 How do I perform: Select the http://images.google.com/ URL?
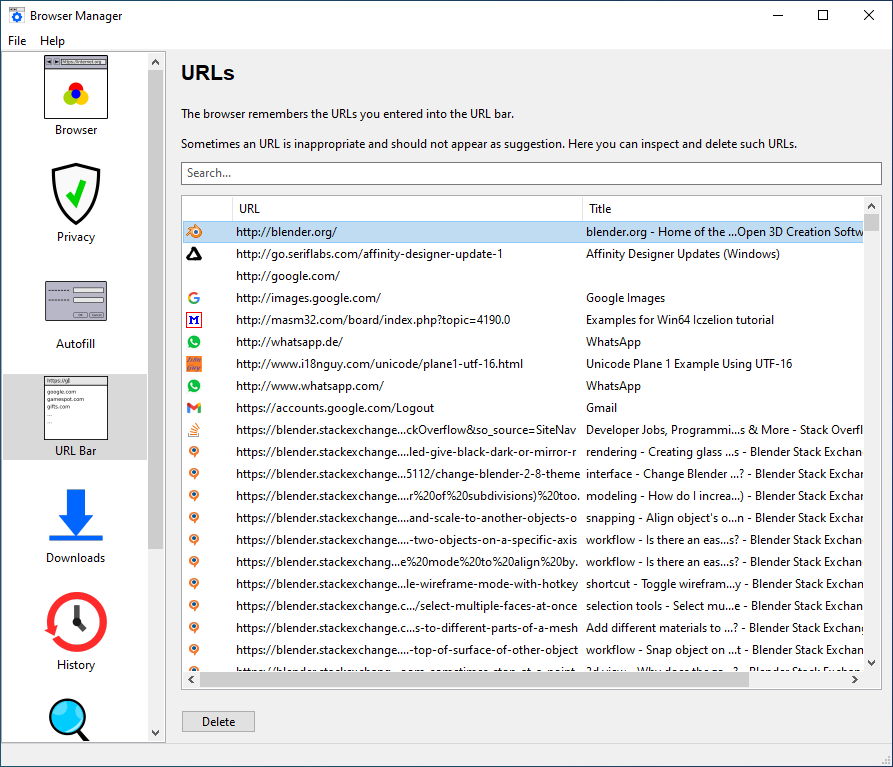click(308, 298)
